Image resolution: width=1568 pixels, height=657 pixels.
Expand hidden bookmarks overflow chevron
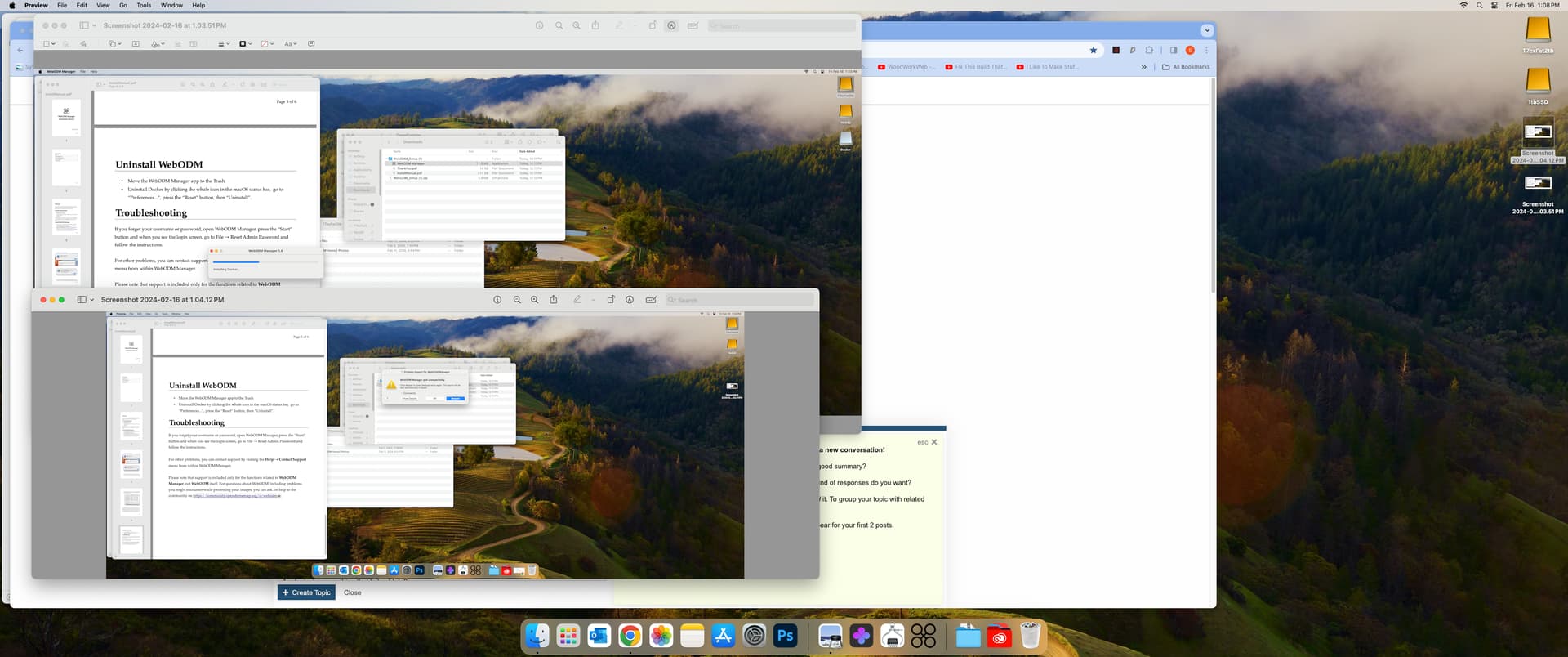[1143, 67]
